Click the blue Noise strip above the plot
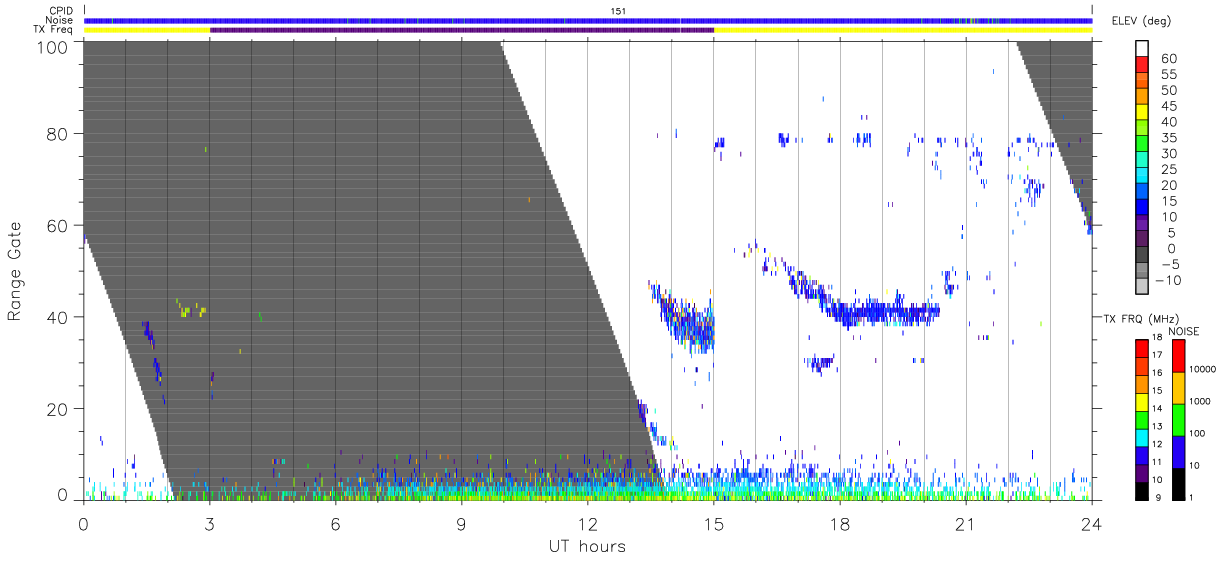Image resolution: width=1228 pixels, height=567 pixels. pyautogui.click(x=588, y=20)
